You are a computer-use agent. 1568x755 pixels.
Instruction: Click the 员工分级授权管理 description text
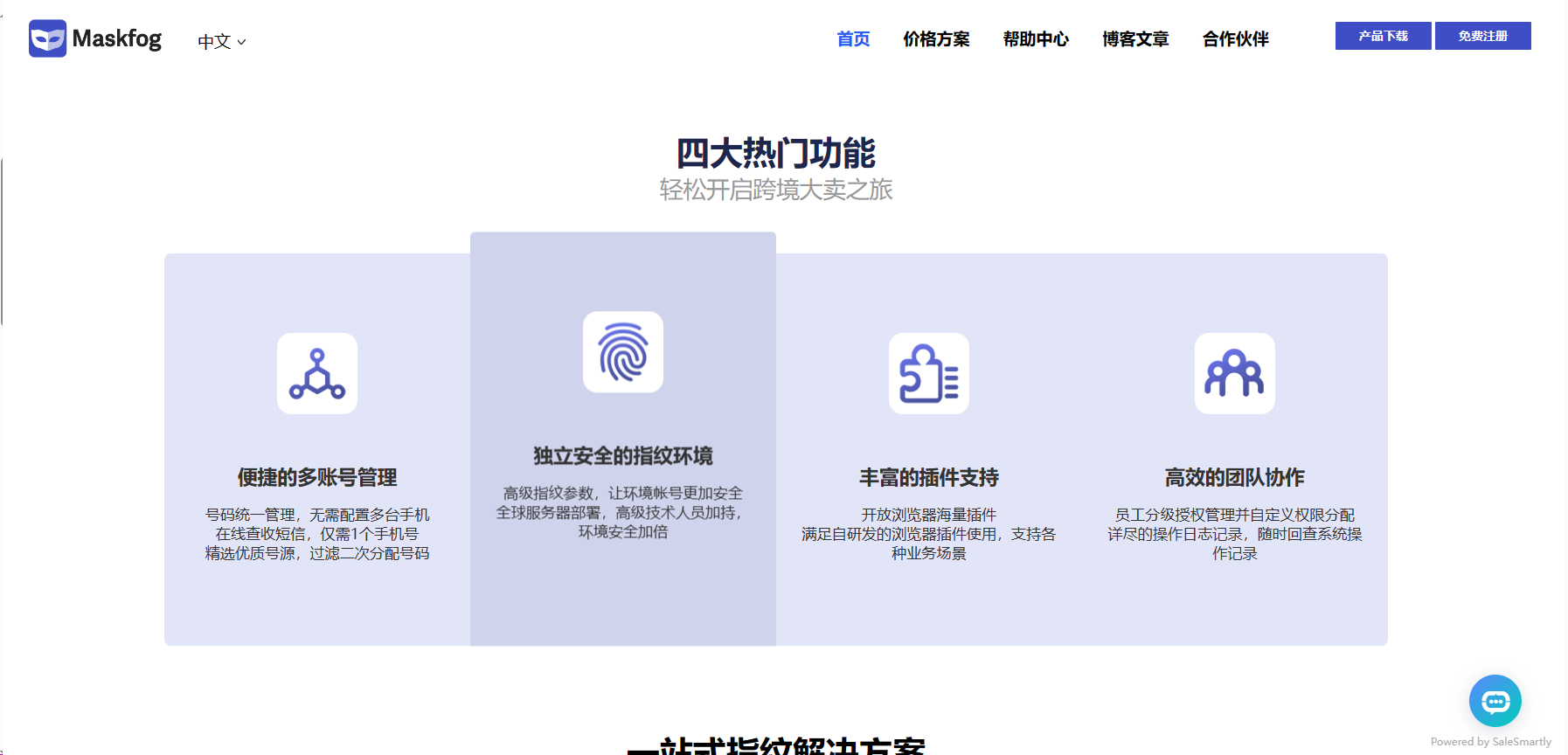tap(1235, 534)
